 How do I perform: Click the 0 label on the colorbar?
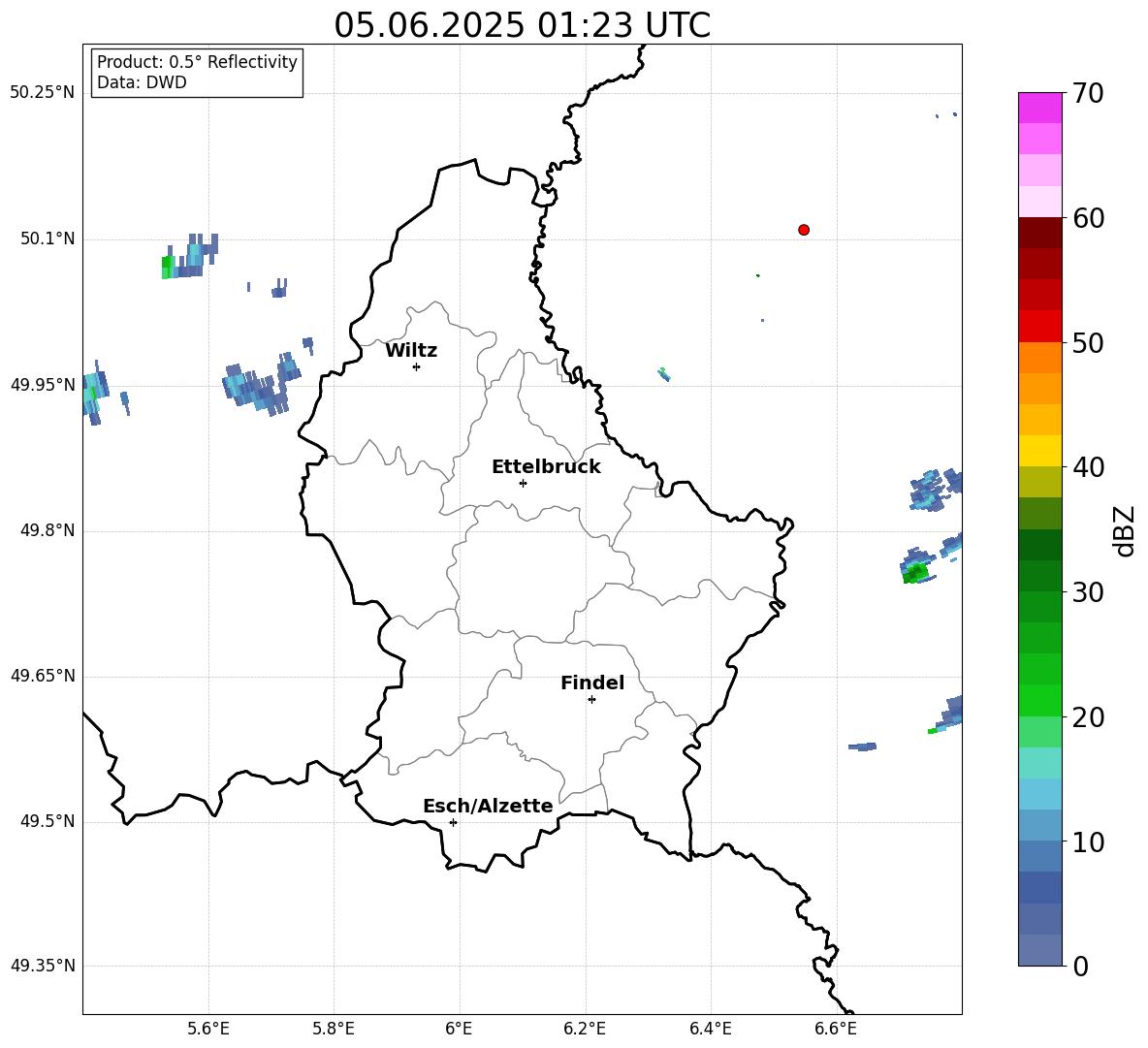point(1080,966)
